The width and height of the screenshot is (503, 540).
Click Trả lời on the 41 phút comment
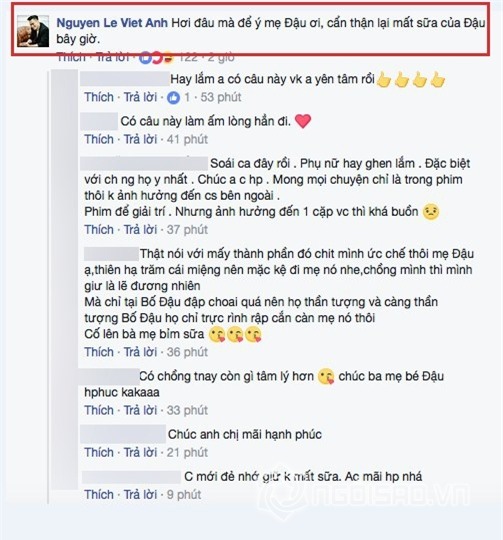140,139
